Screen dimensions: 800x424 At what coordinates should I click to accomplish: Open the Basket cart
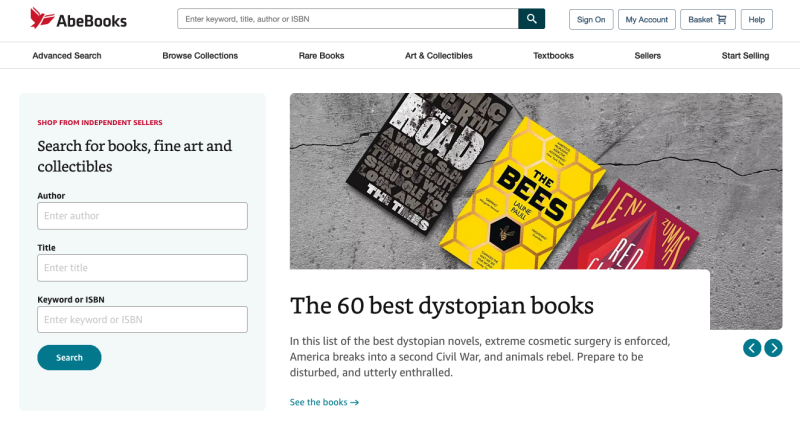coord(707,19)
